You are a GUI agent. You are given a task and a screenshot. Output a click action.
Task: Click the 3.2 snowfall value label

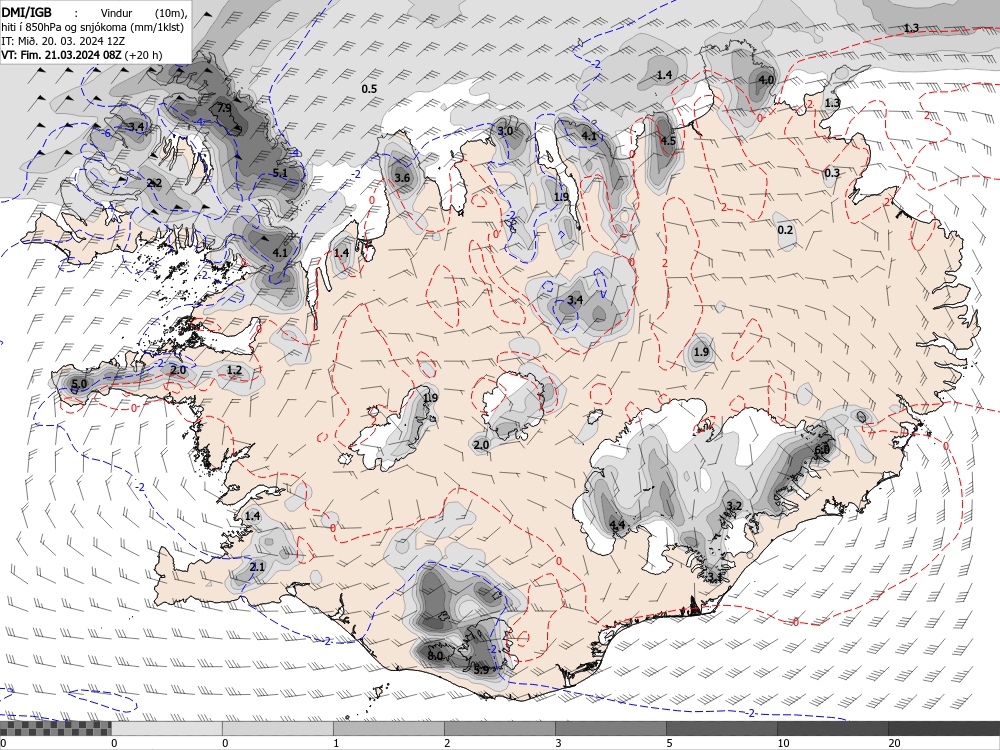tap(734, 506)
